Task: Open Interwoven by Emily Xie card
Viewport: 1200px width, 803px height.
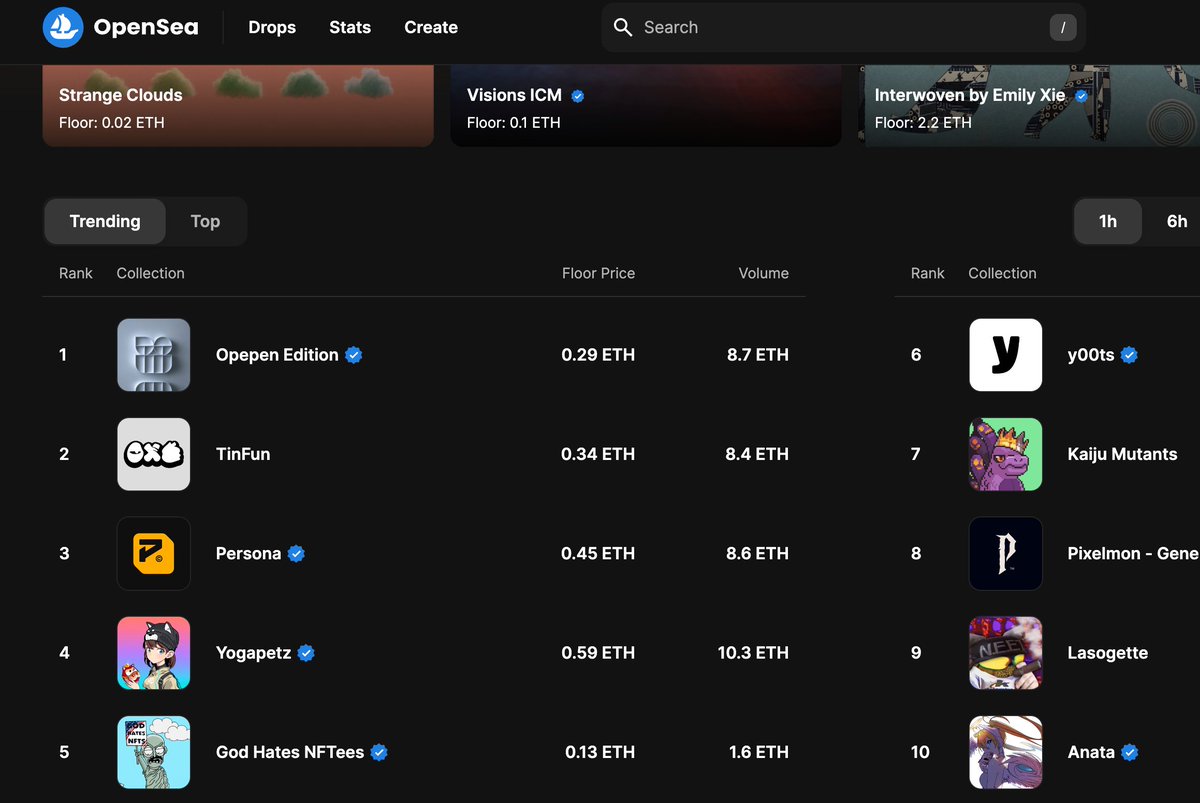Action: pyautogui.click(x=1029, y=106)
